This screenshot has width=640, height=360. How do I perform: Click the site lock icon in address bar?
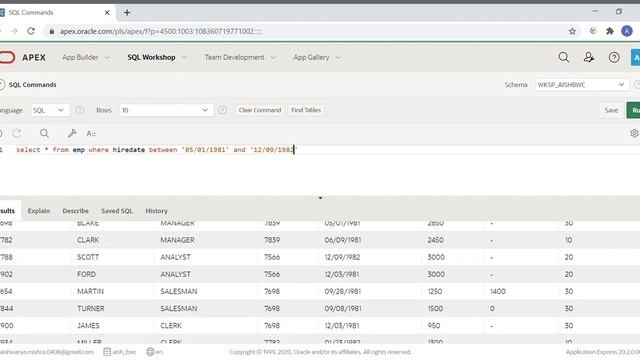[x=51, y=31]
